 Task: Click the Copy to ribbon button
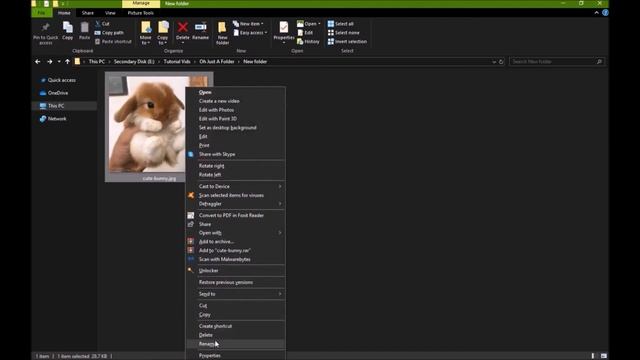point(163,33)
